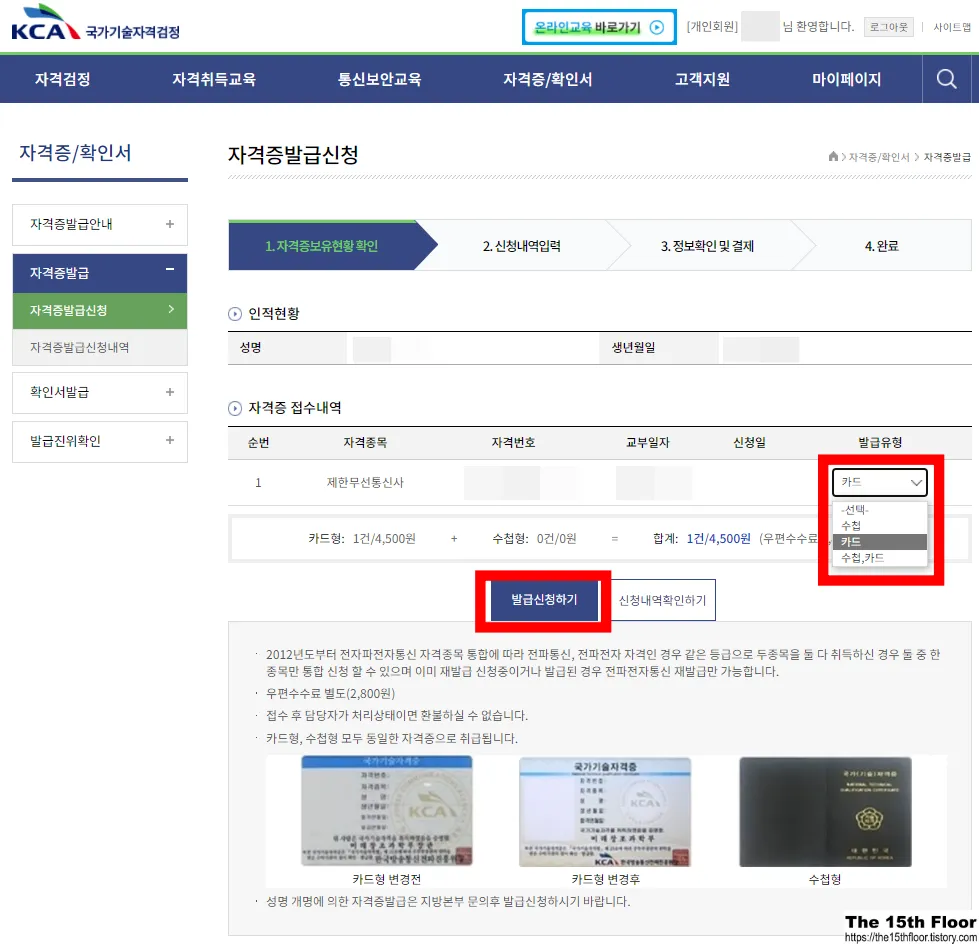This screenshot has width=979, height=944.
Task: Click the 수첩형 sample image
Action: [x=825, y=812]
